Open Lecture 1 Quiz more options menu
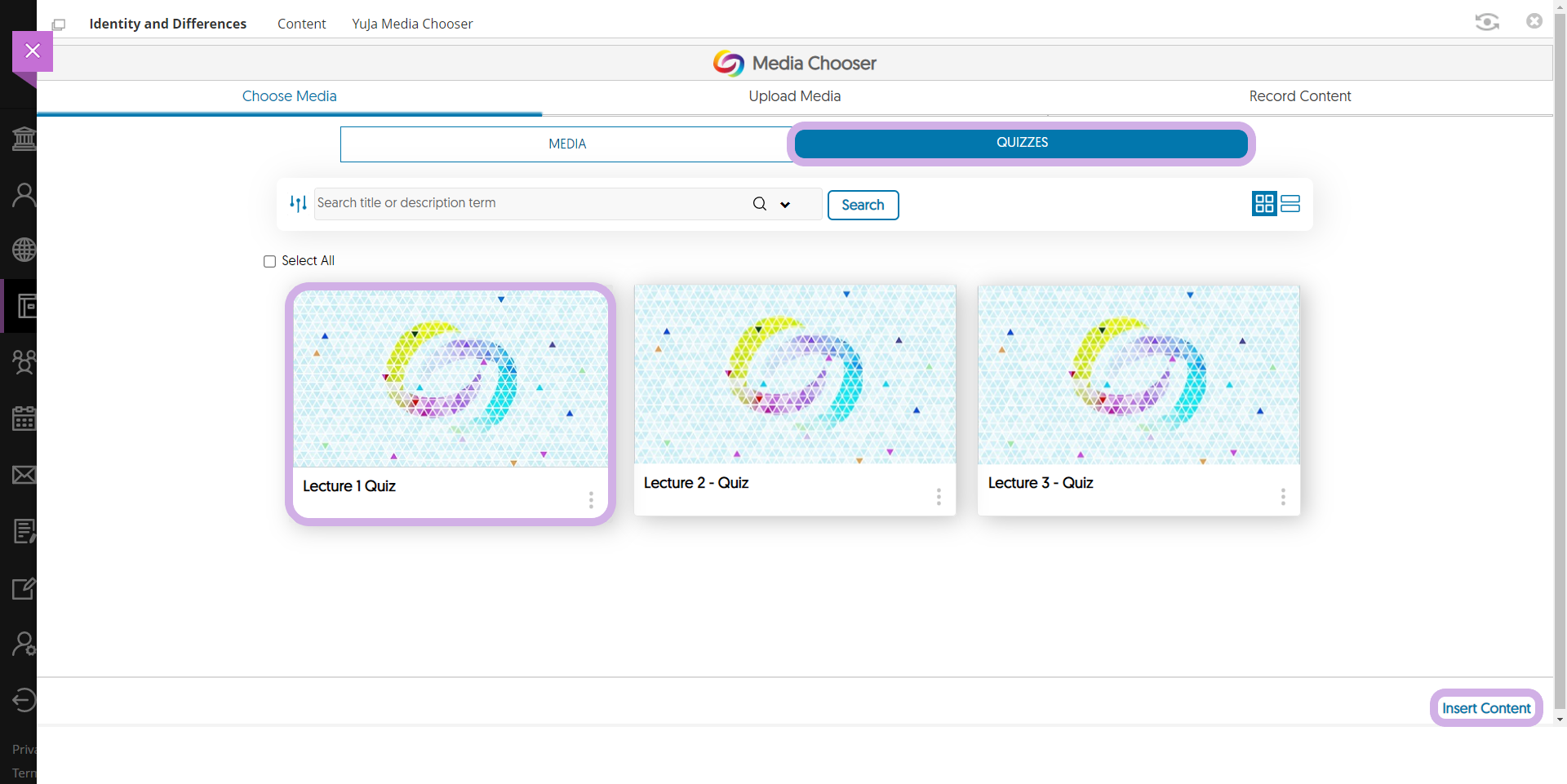1567x784 pixels. tap(591, 500)
